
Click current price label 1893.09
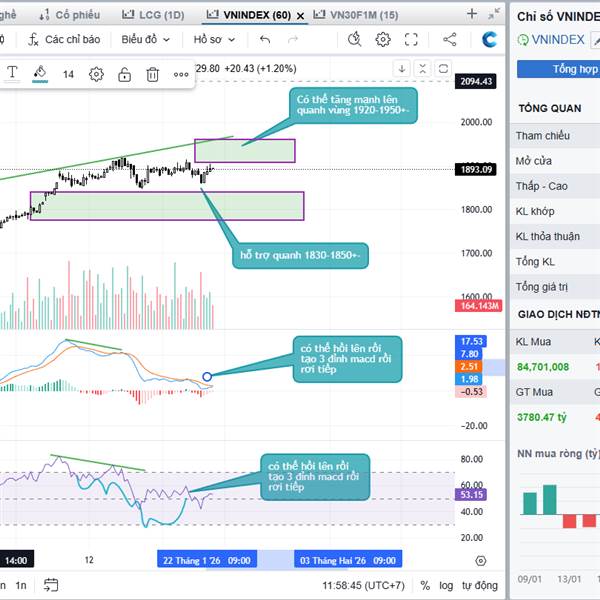point(476,169)
